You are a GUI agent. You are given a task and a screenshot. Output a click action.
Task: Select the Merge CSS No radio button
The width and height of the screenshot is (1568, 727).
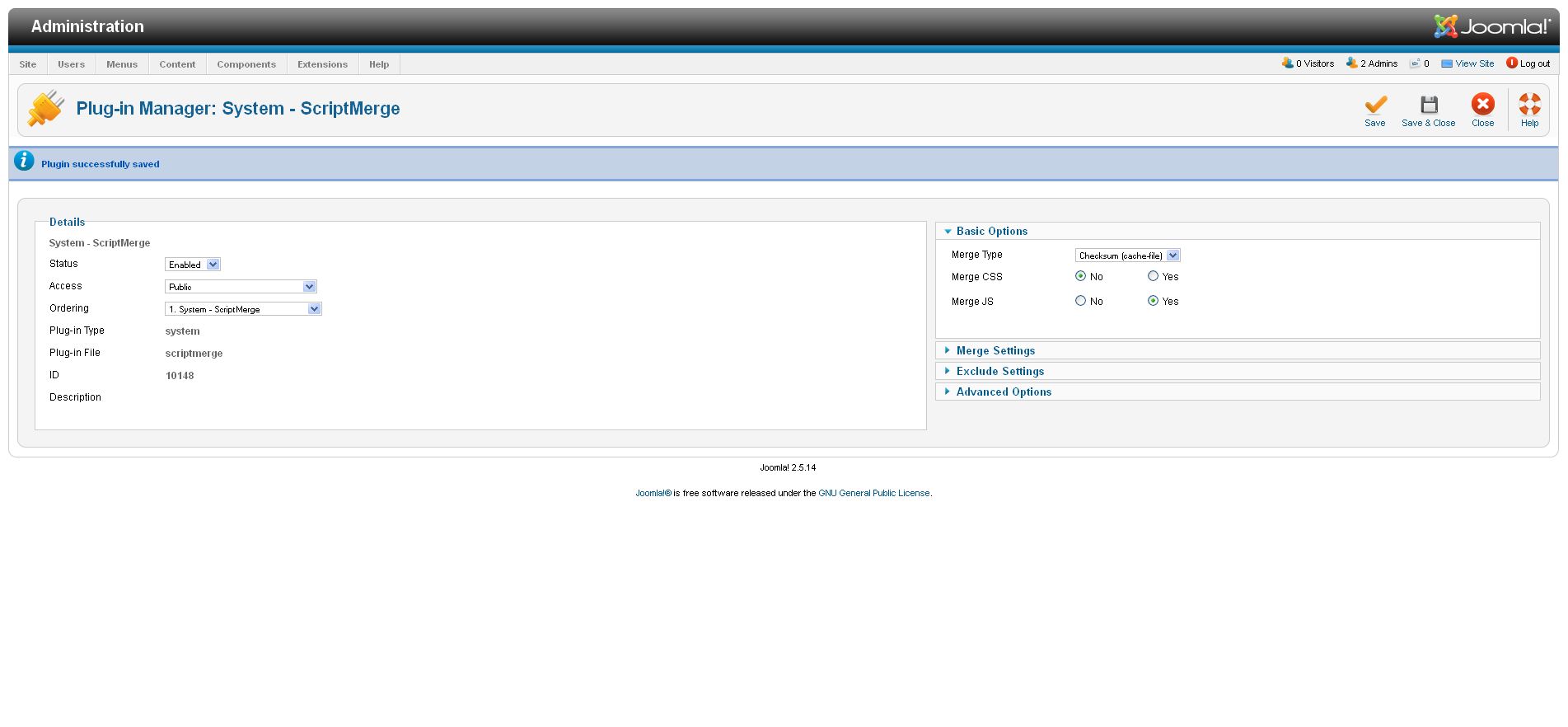point(1080,276)
